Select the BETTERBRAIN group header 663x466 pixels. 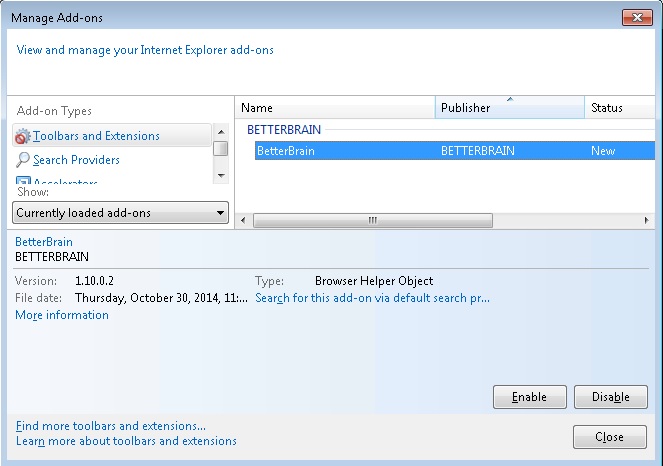284,129
